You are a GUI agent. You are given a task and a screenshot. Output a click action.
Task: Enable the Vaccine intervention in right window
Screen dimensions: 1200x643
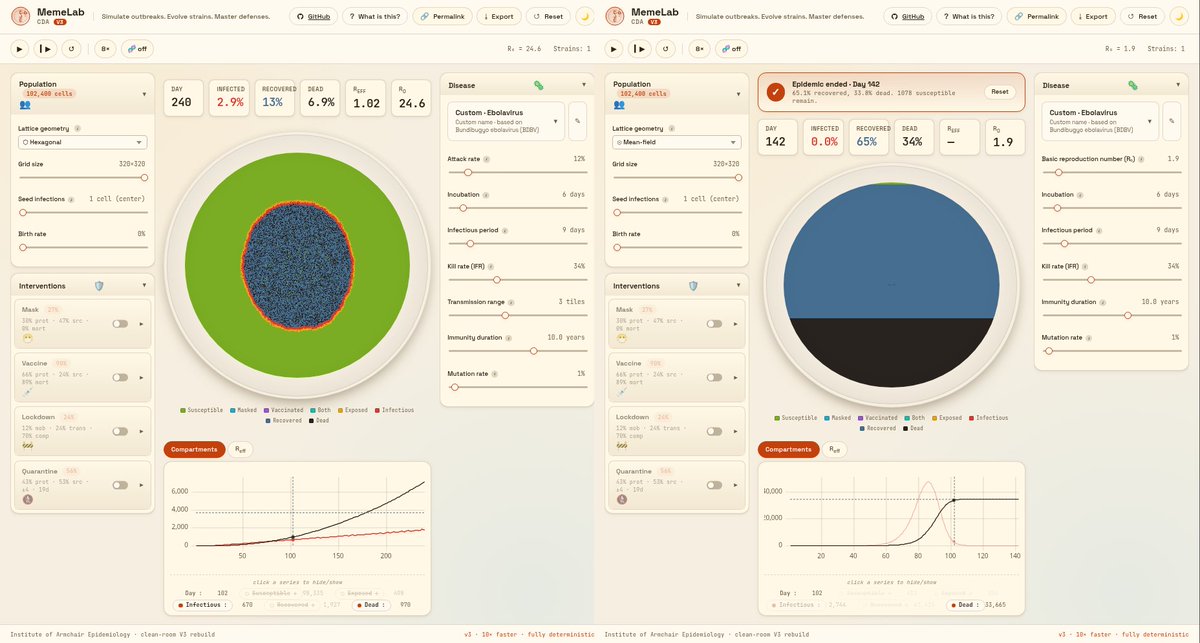coord(715,377)
